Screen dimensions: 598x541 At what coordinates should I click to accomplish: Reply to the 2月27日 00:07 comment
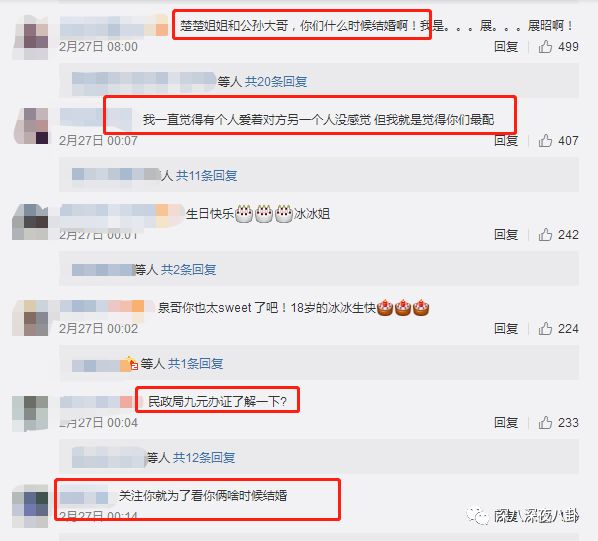click(x=506, y=141)
